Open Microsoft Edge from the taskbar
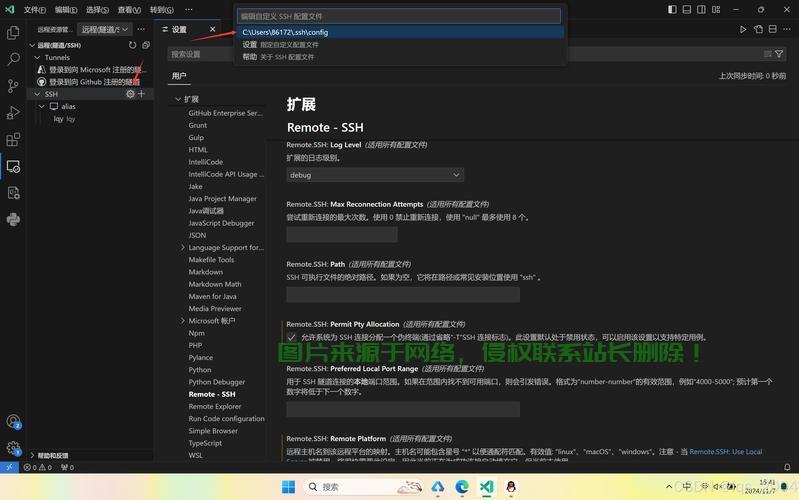The width and height of the screenshot is (799, 500). point(462,487)
